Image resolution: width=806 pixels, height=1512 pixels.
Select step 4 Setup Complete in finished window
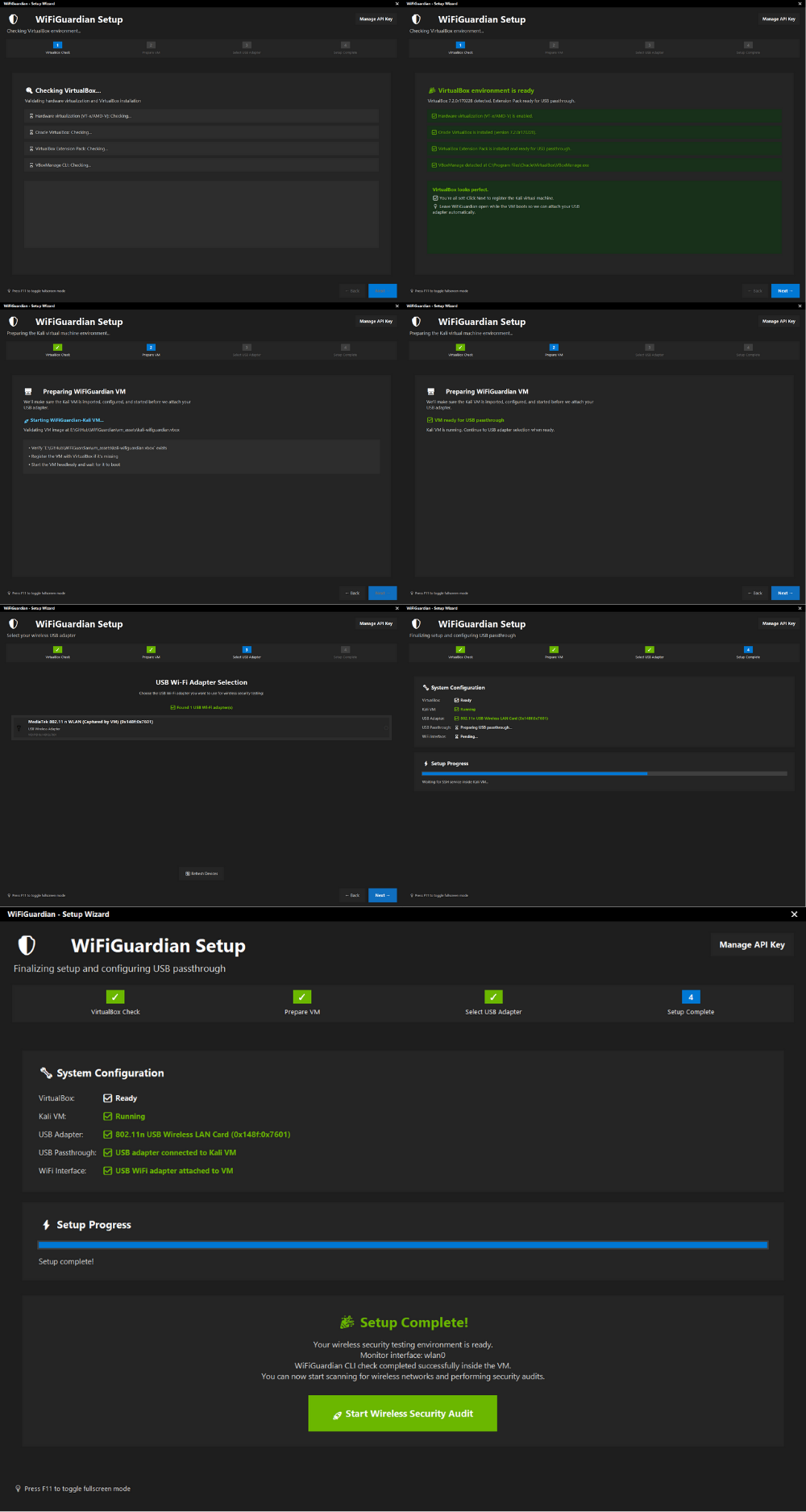691,1003
